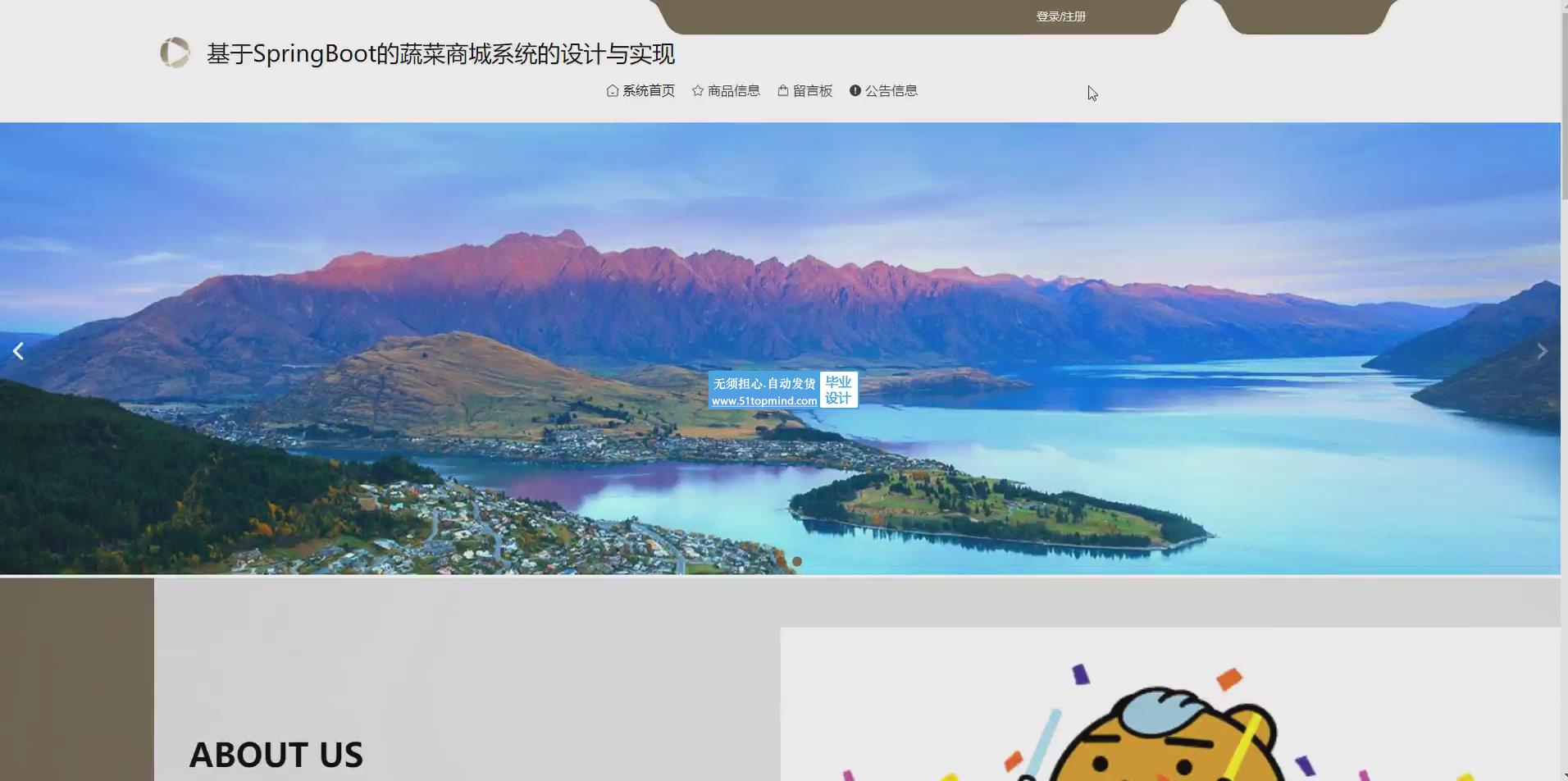Go to the 商品信息 page

734,90
